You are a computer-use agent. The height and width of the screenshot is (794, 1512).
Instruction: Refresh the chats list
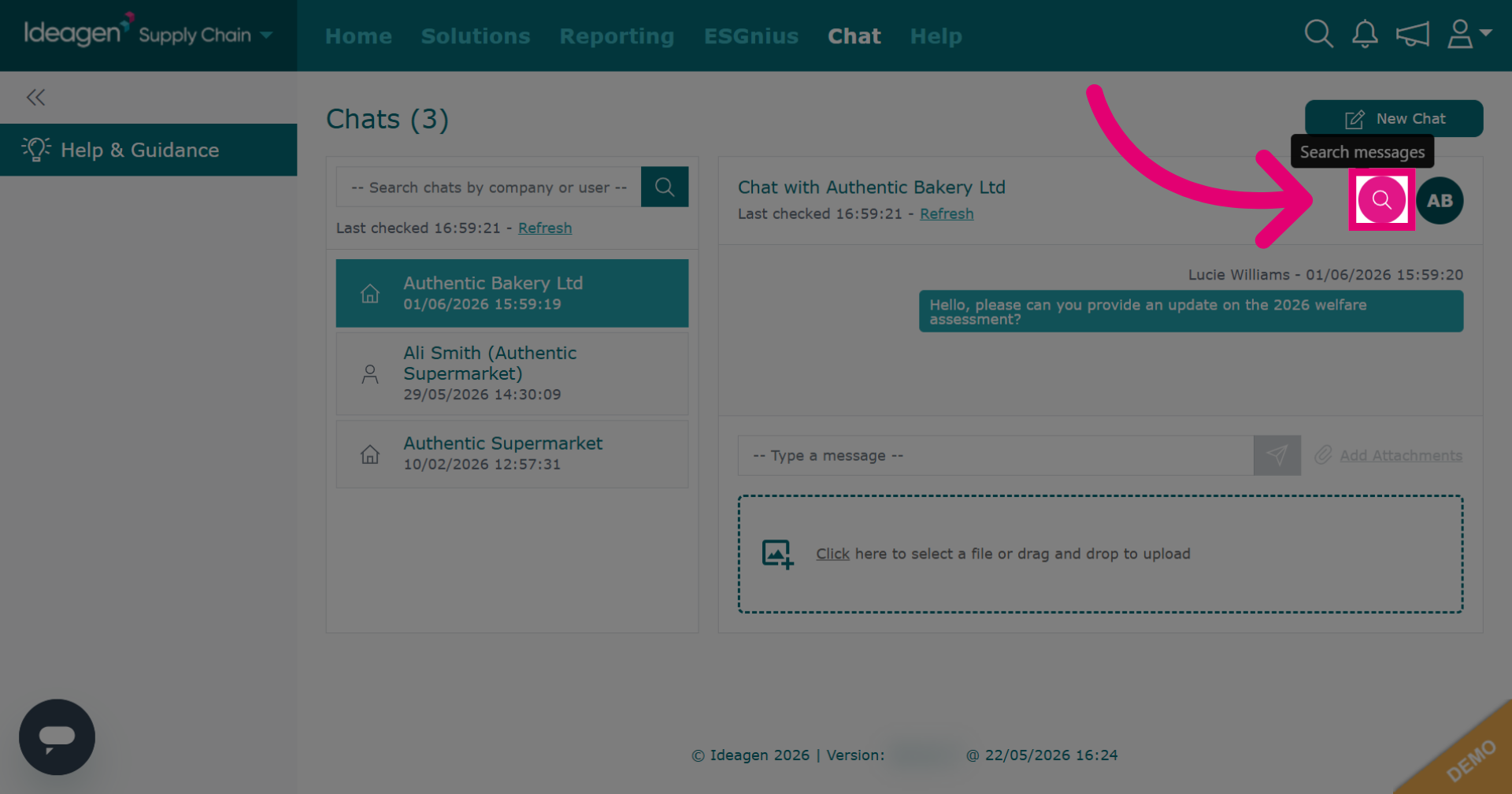coord(545,228)
